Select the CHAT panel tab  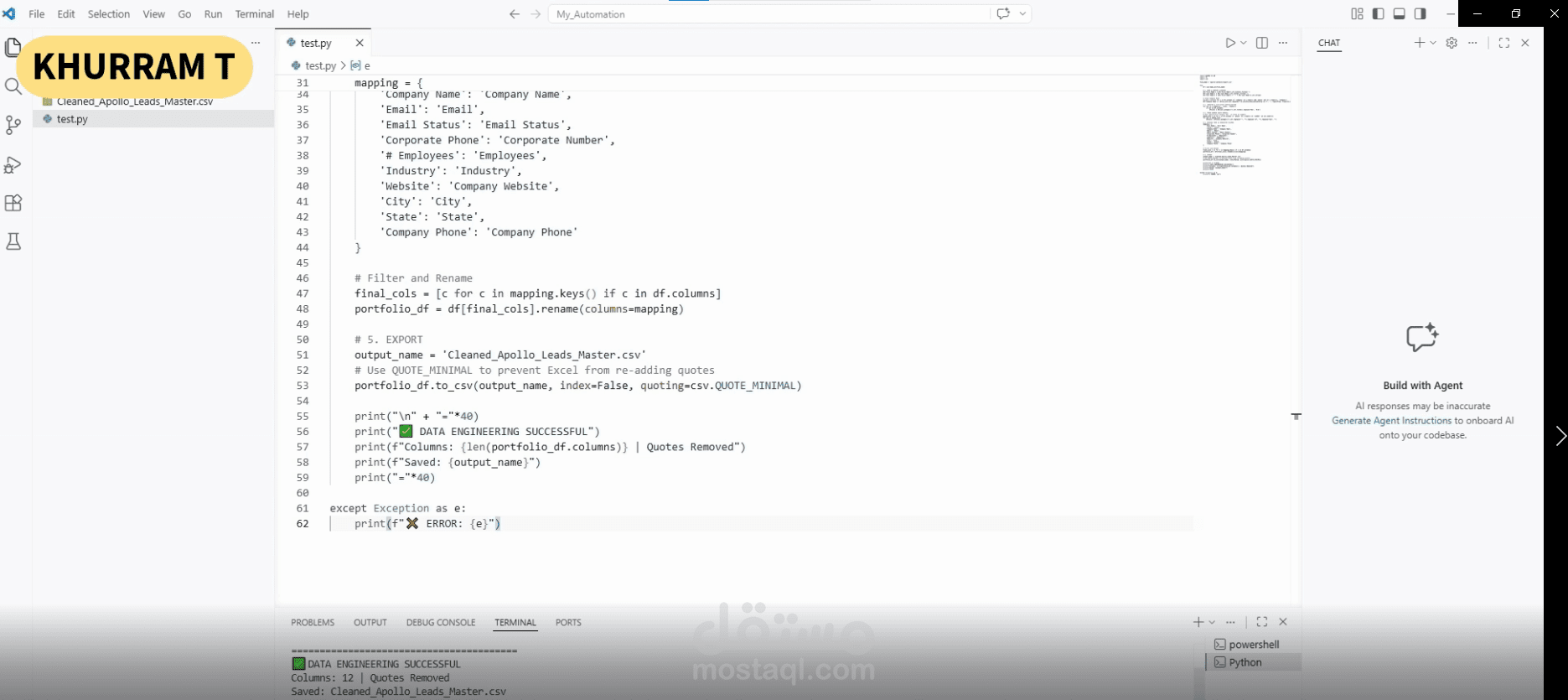coord(1329,43)
